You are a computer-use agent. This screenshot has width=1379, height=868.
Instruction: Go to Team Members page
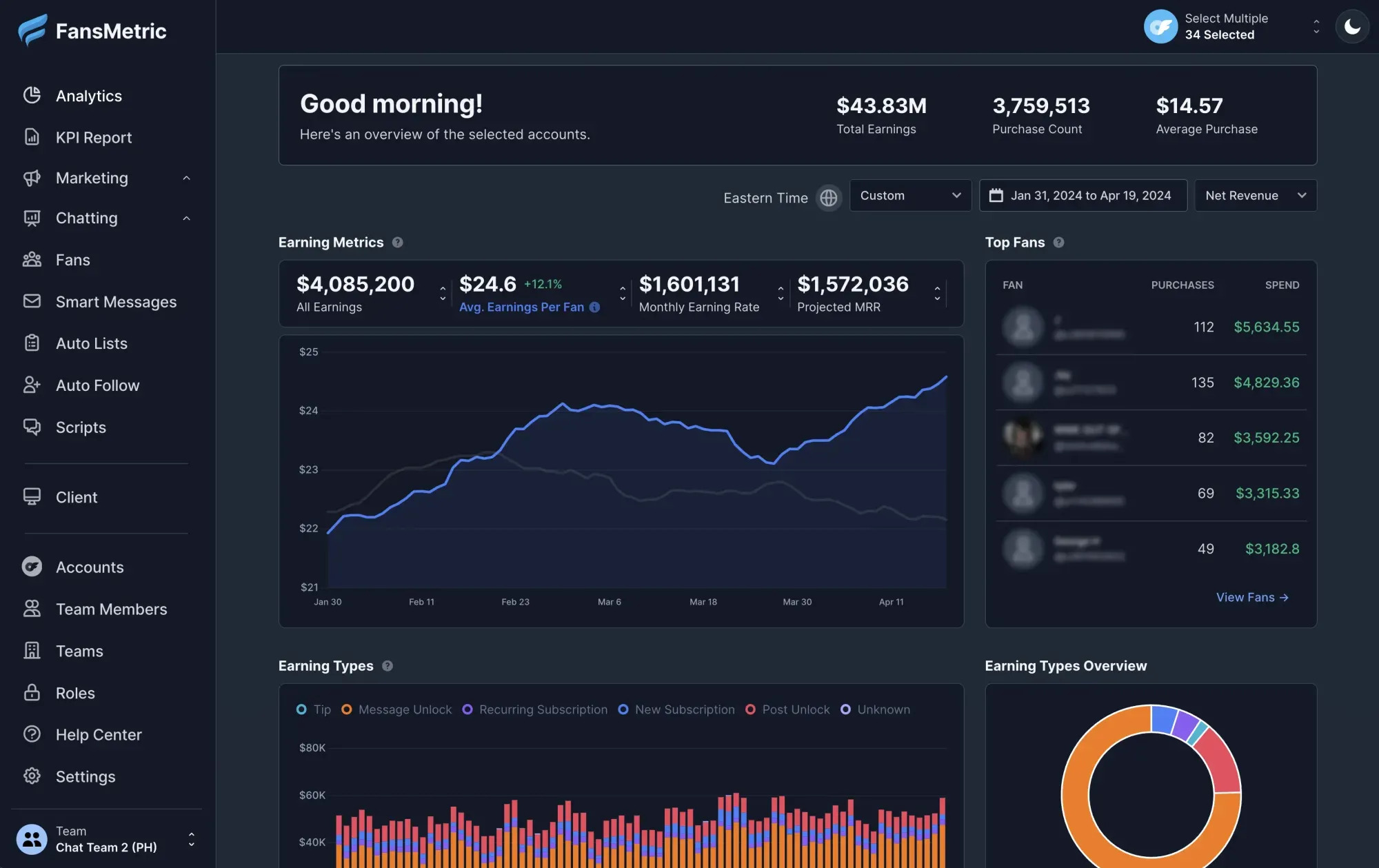(111, 609)
